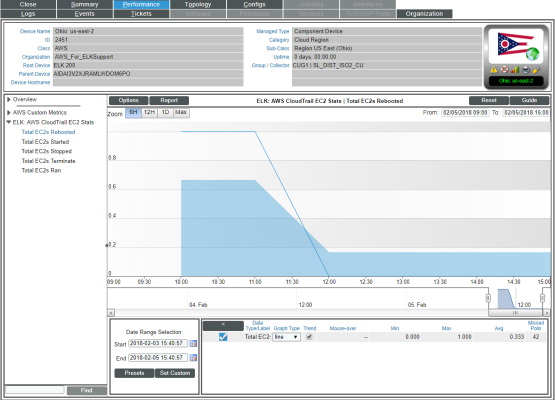Set zoom to 12H
This screenshot has width=555, height=400.
point(149,113)
